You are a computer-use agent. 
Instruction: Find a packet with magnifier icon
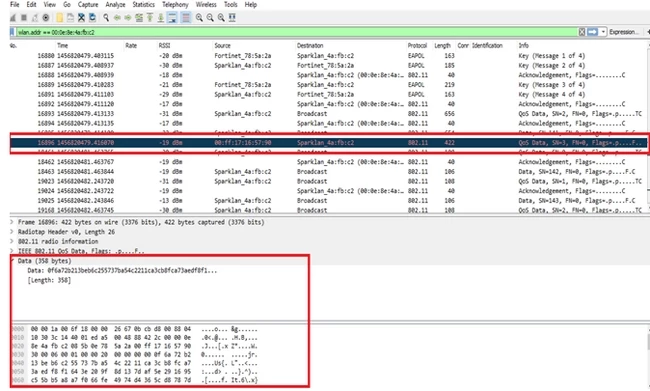[x=106, y=17]
